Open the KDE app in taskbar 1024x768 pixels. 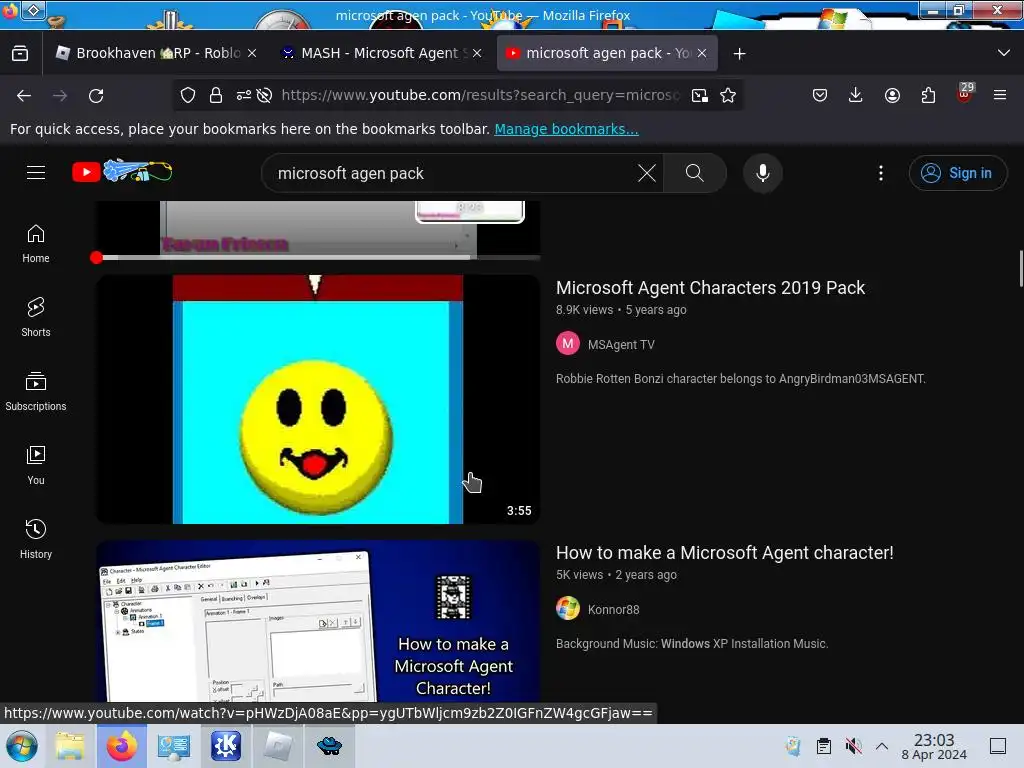click(x=225, y=746)
